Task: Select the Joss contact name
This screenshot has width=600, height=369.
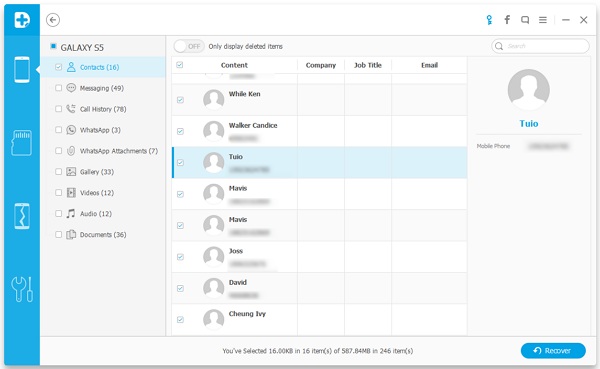Action: point(236,251)
